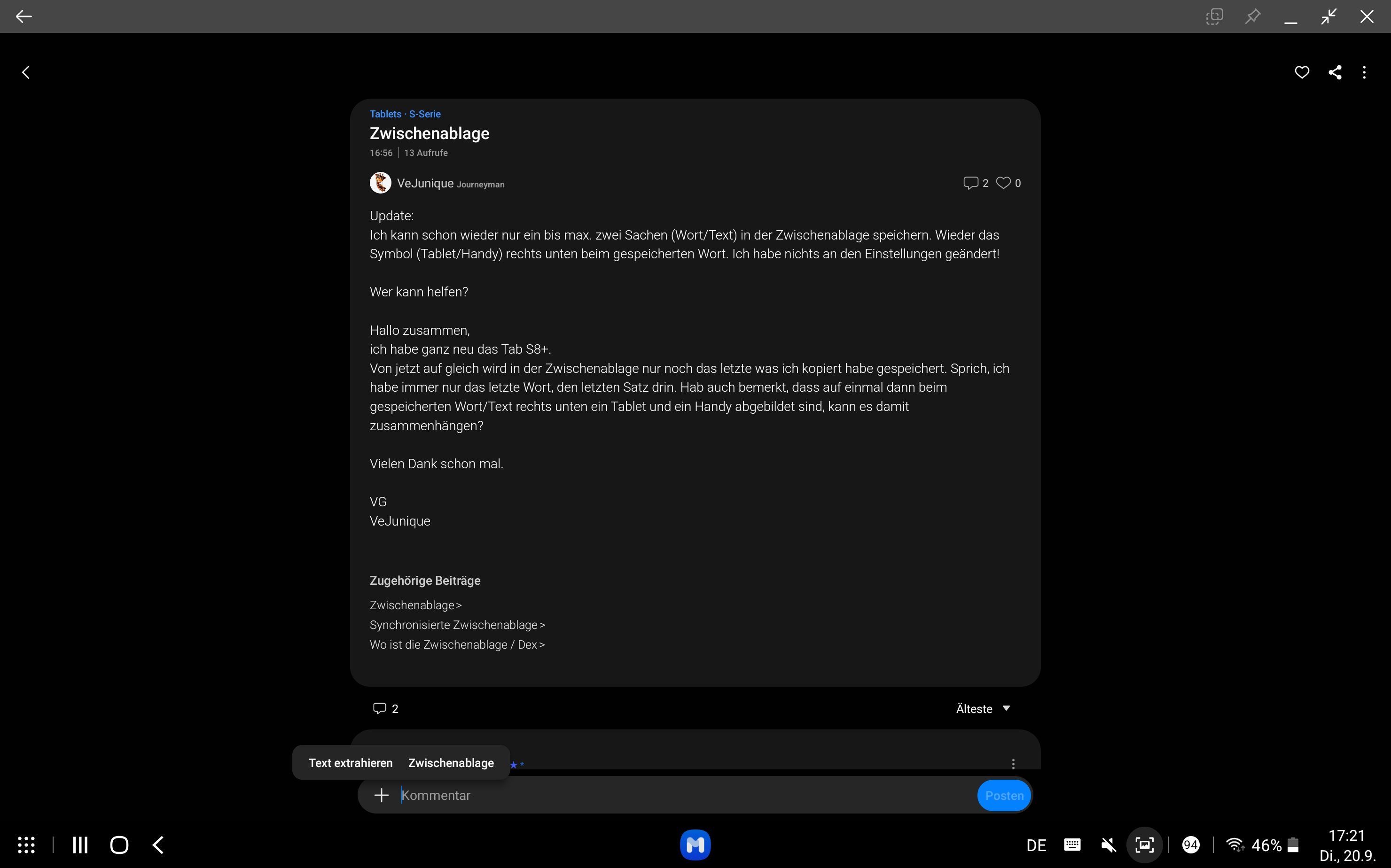This screenshot has width=1391, height=868.
Task: Show the on-screen keyboard from the taskbar
Action: pyautogui.click(x=1072, y=845)
